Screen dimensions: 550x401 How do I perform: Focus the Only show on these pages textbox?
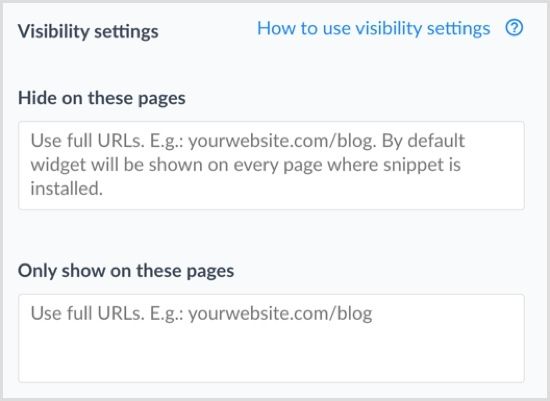[271, 339]
